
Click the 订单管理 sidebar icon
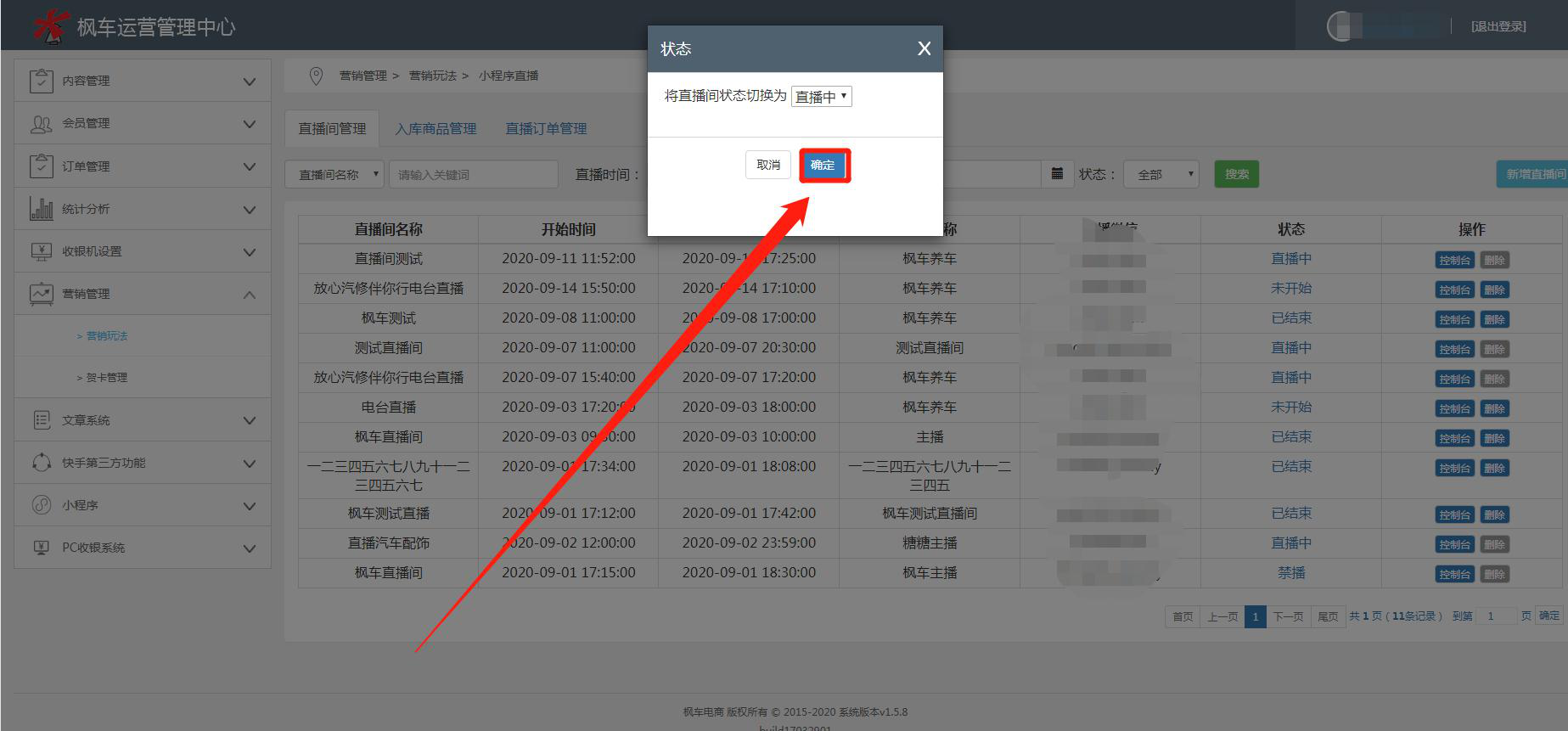[x=41, y=166]
